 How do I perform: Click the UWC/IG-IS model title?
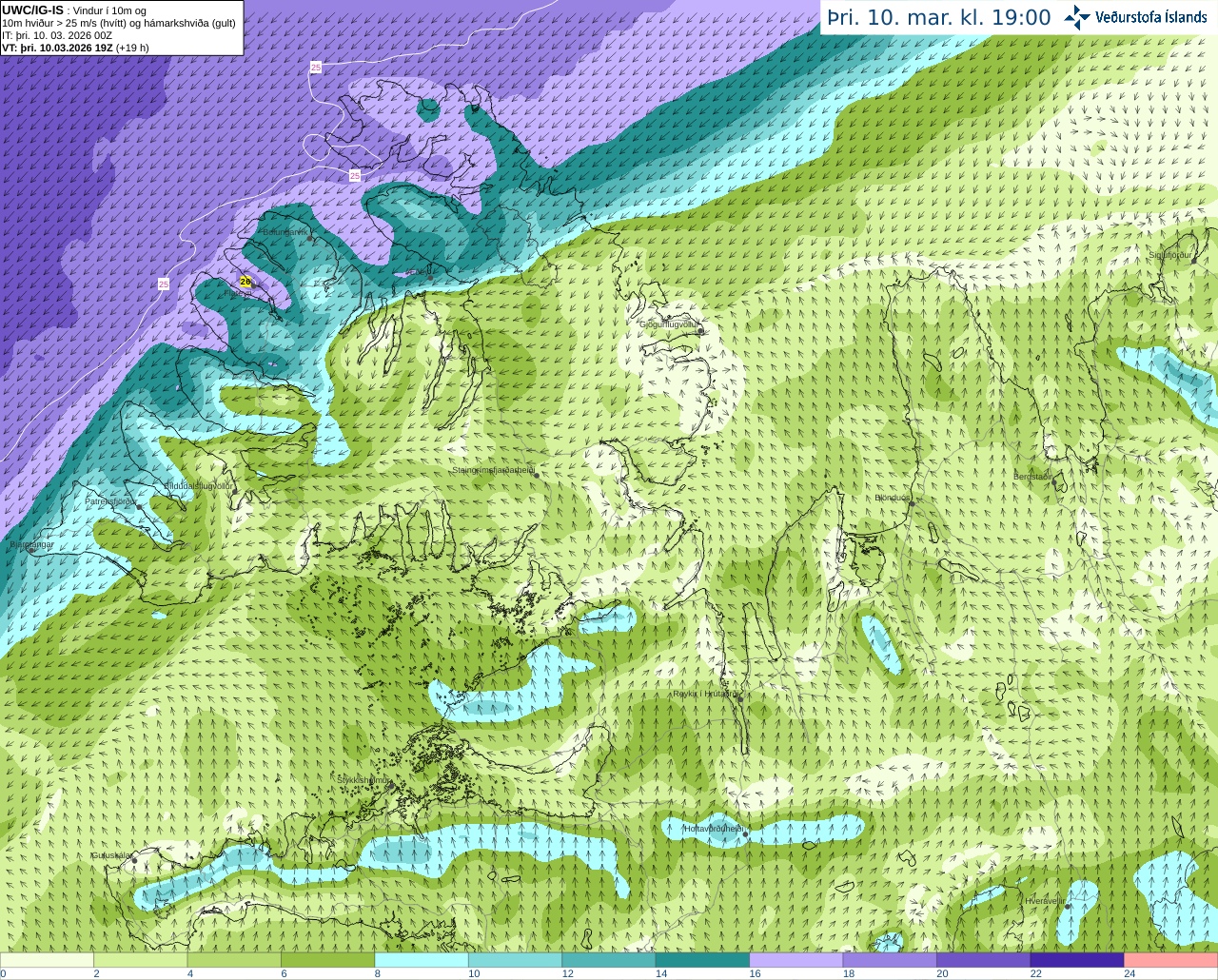point(32,10)
